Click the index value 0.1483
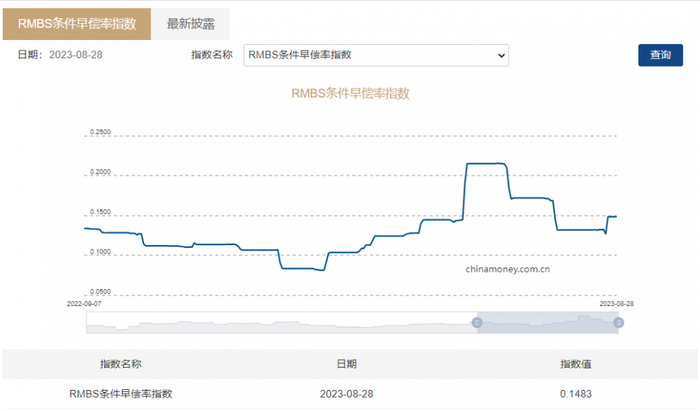The height and width of the screenshot is (411, 700). [x=576, y=394]
